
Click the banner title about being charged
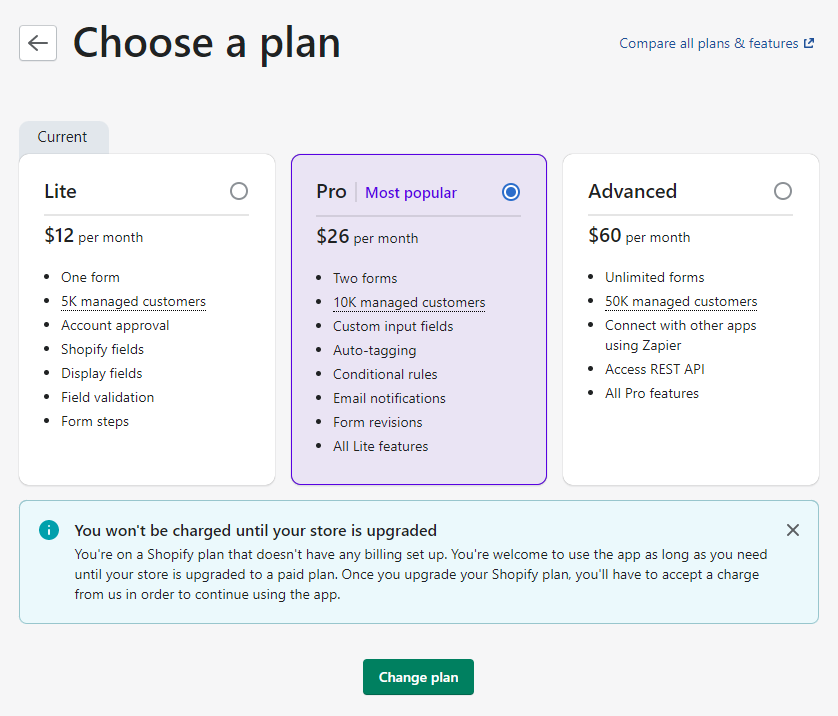[255, 531]
